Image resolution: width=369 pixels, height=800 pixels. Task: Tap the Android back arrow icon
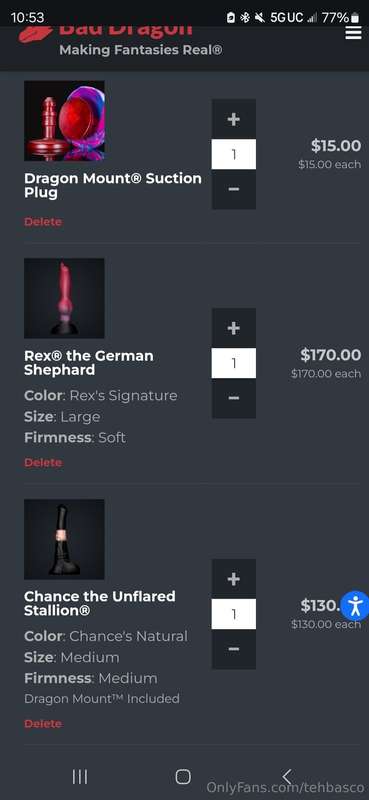(x=286, y=777)
